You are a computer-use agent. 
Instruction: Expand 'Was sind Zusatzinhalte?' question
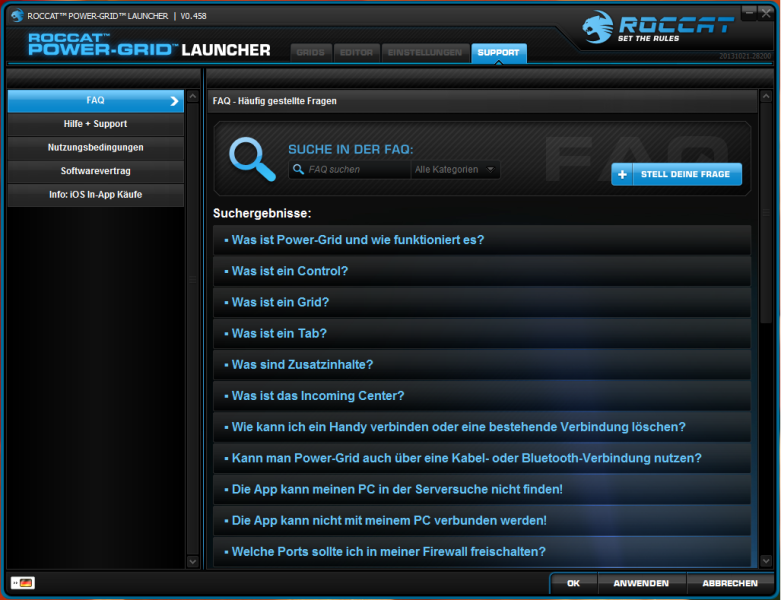(x=482, y=365)
